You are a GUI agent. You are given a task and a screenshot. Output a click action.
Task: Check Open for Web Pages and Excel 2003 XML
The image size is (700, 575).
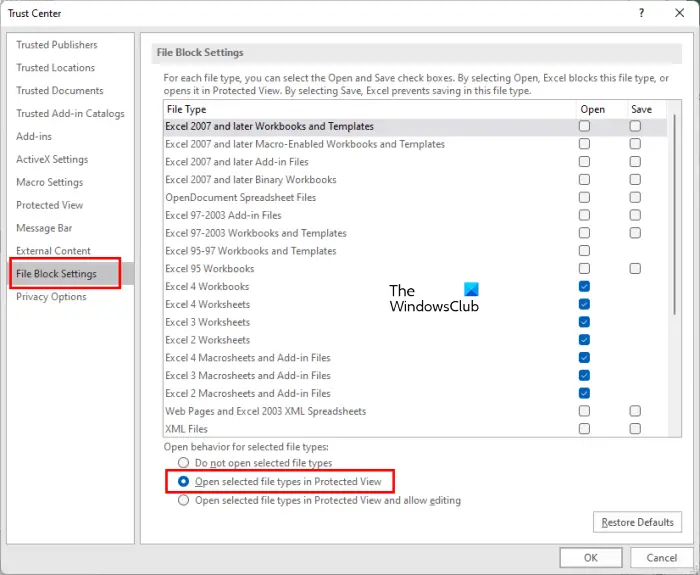[584, 411]
